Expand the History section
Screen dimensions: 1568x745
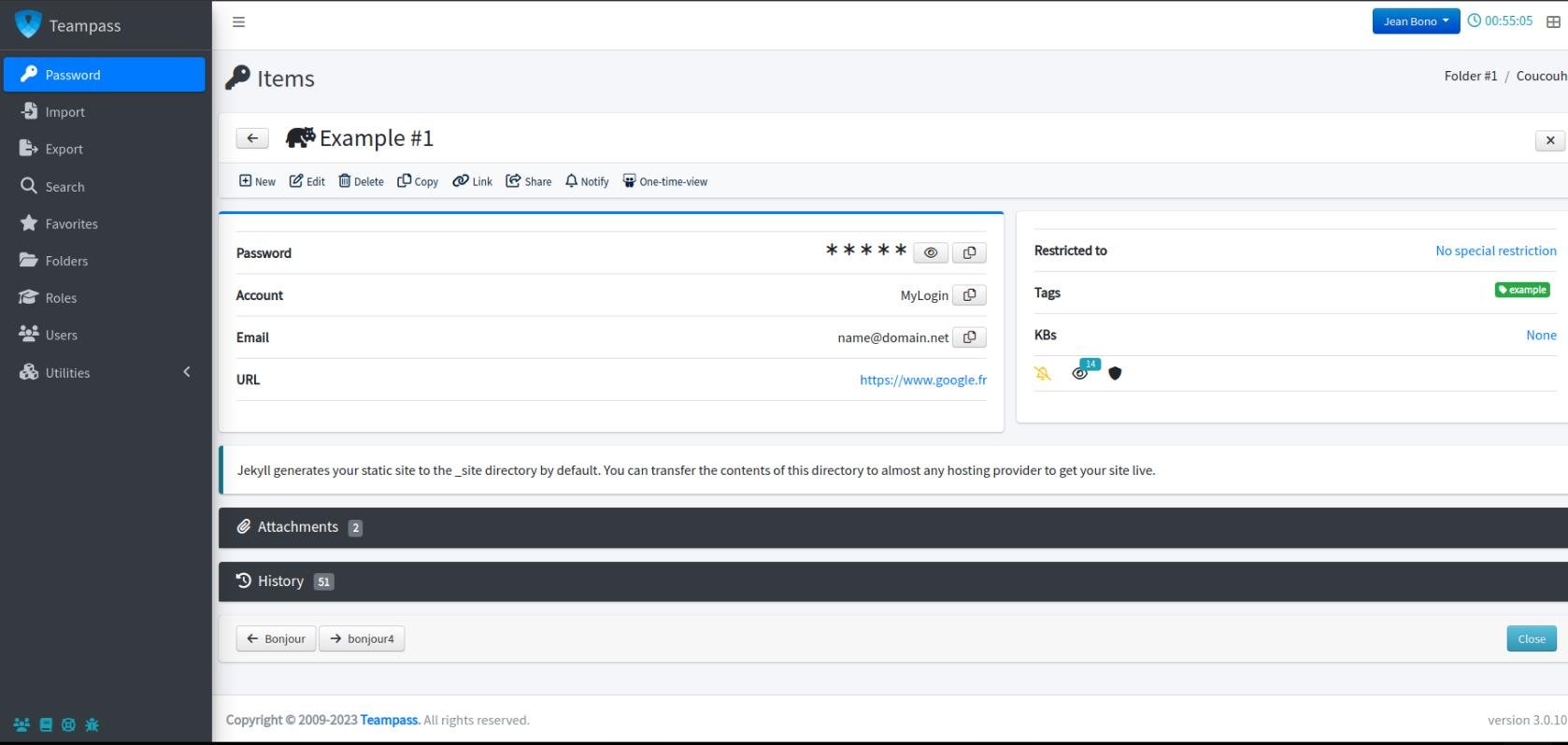pyautogui.click(x=280, y=581)
